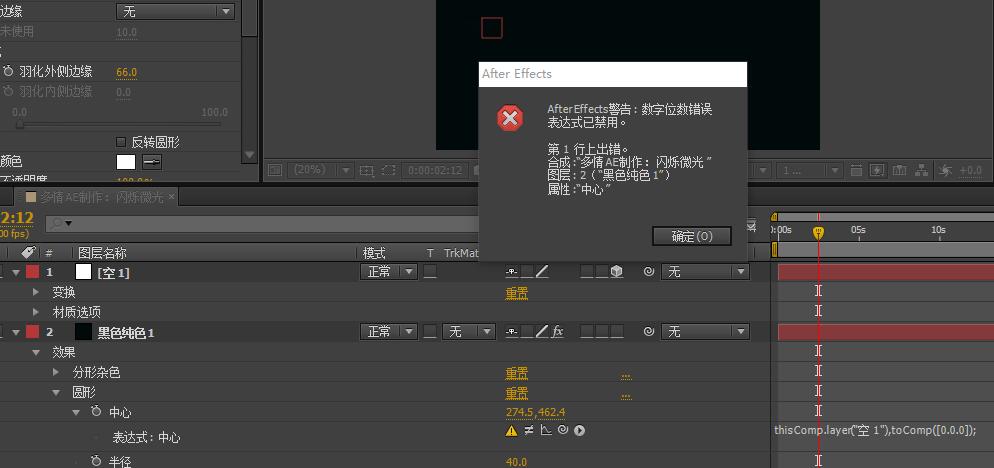Click the fx effects switch on 黑色纯色 1

pos(558,331)
